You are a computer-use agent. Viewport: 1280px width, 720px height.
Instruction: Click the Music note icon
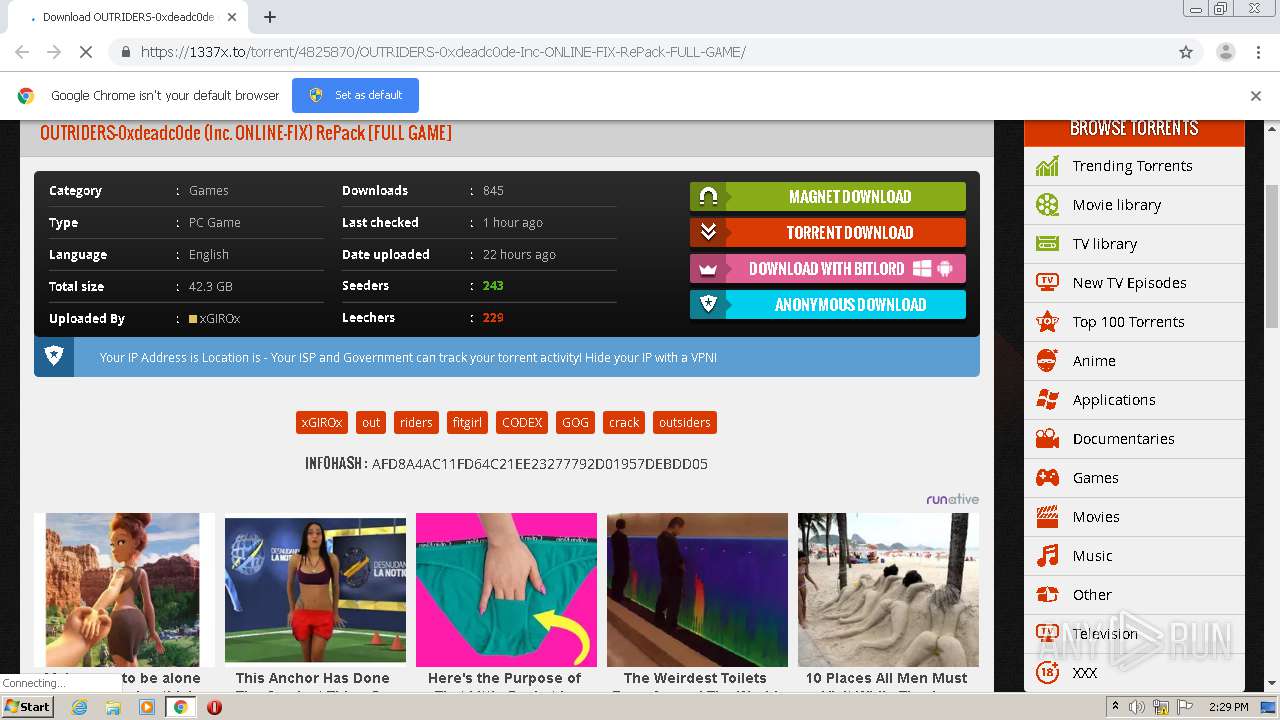[x=1047, y=556]
